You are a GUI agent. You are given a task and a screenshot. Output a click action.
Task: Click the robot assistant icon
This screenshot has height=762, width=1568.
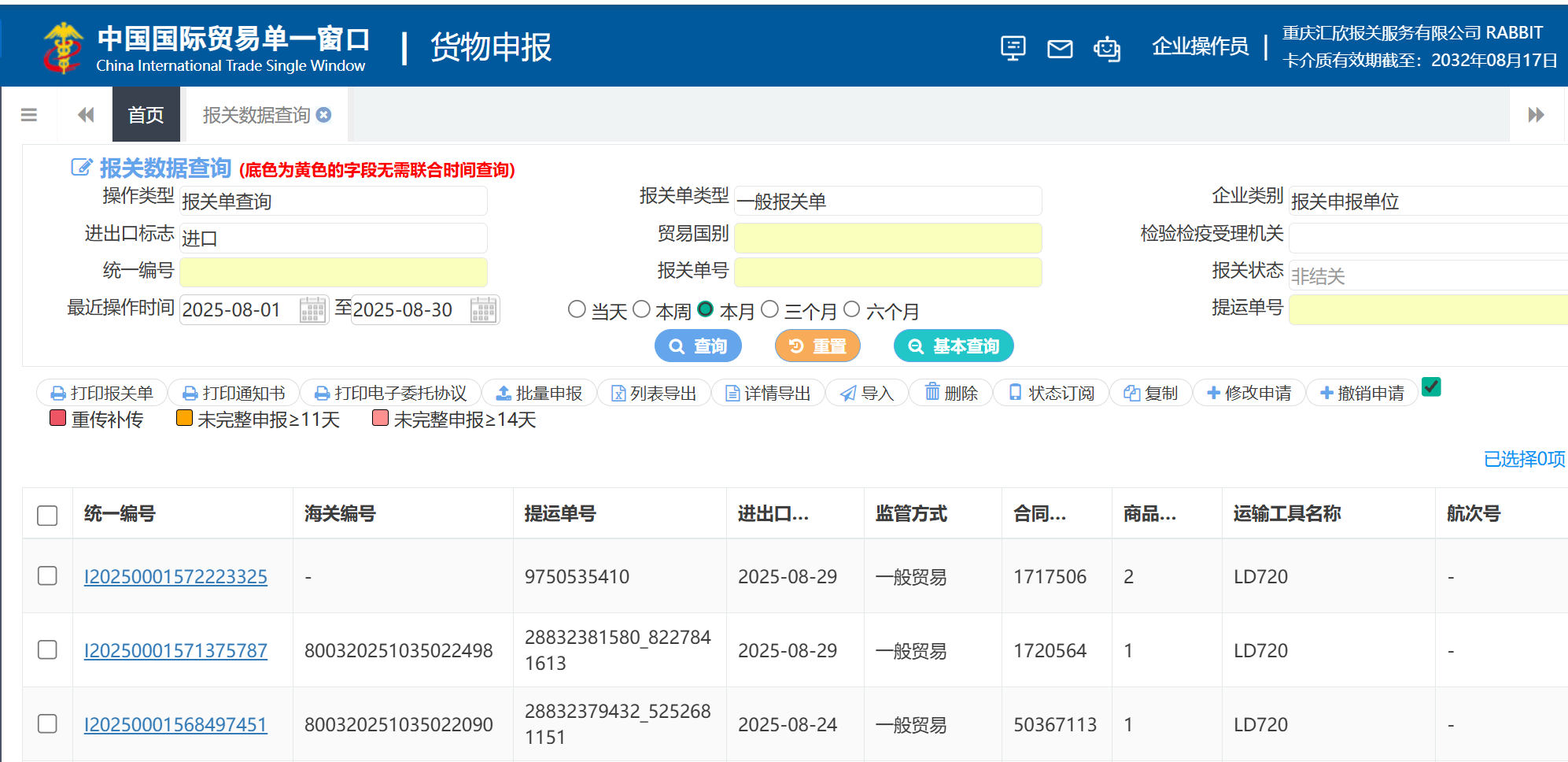1107,49
